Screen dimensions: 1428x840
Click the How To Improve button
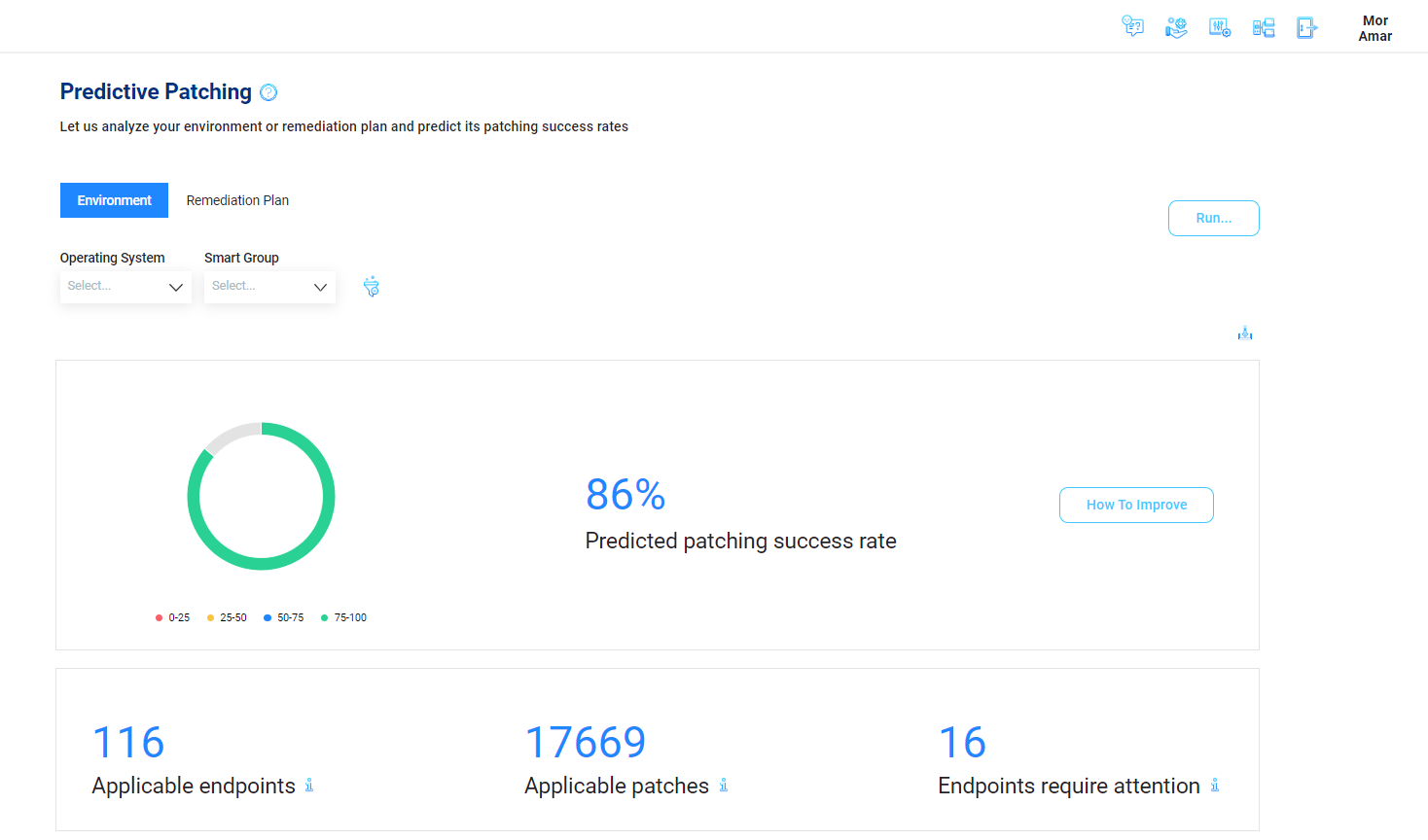point(1136,505)
